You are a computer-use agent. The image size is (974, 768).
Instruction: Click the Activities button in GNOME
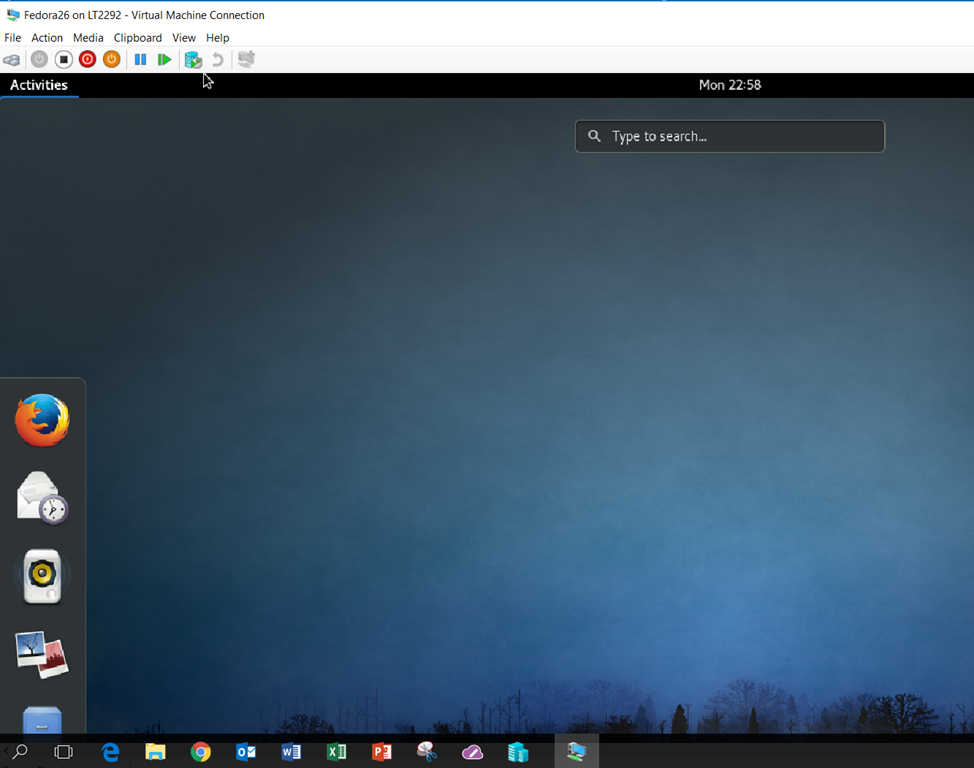coord(39,85)
